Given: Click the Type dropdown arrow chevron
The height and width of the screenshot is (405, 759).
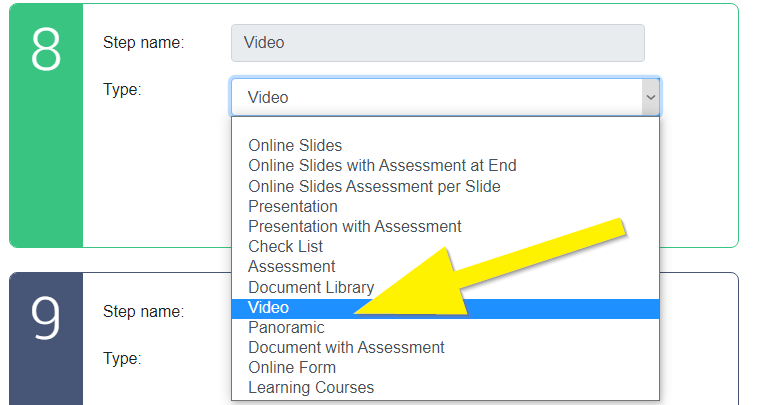Looking at the screenshot, I should [651, 97].
